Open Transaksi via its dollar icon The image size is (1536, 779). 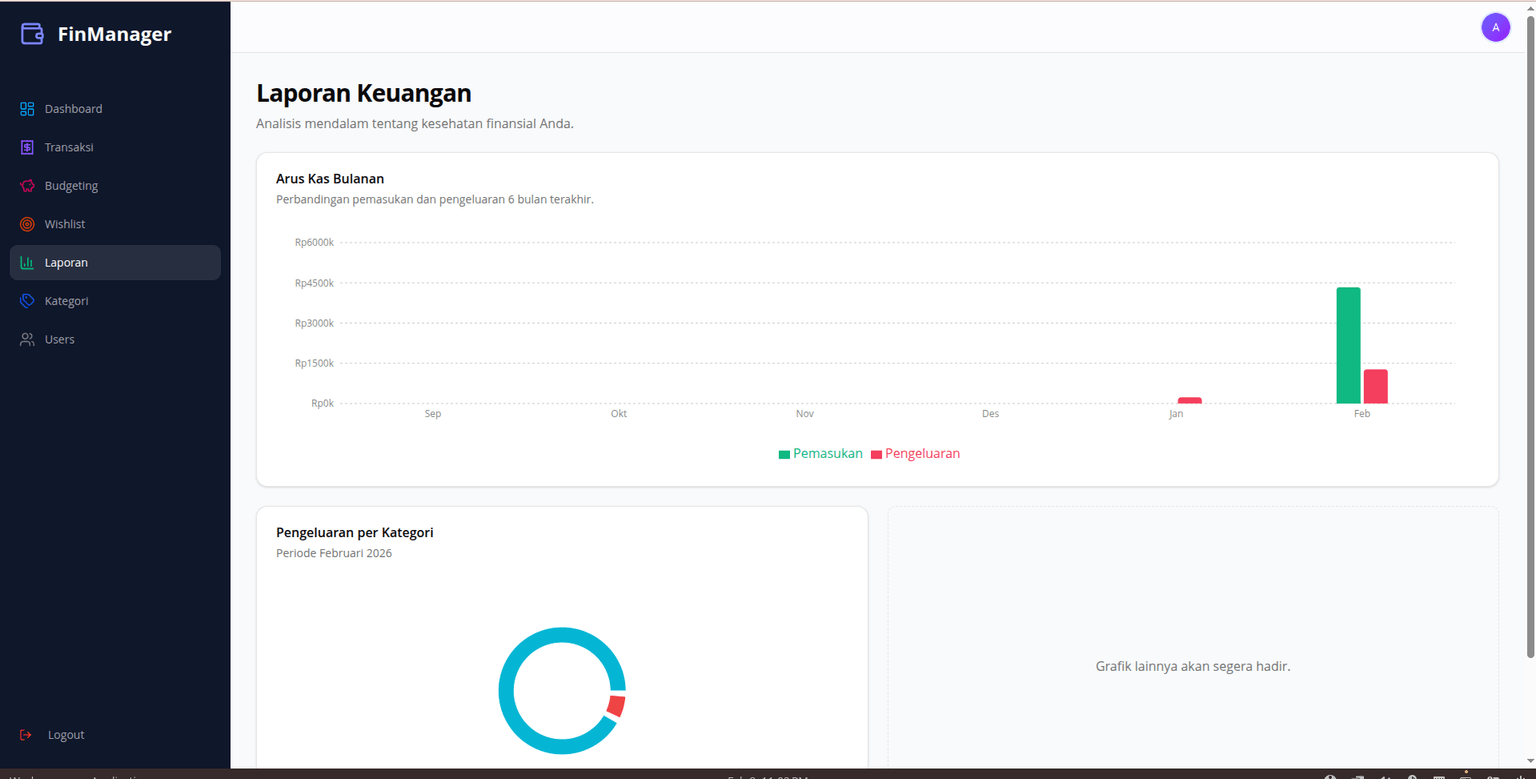coord(27,147)
